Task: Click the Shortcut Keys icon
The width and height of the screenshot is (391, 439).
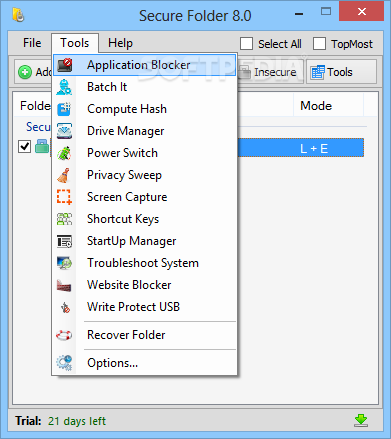Action: 64,219
